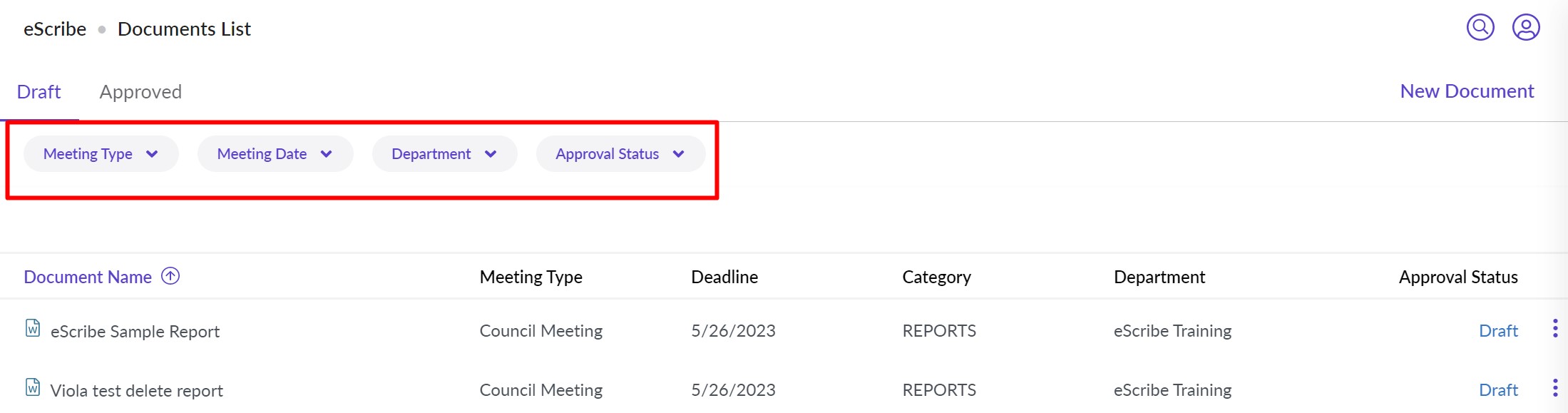Open the Viola test delete report document
This screenshot has height=413, width=1568.
pyautogui.click(x=136, y=391)
